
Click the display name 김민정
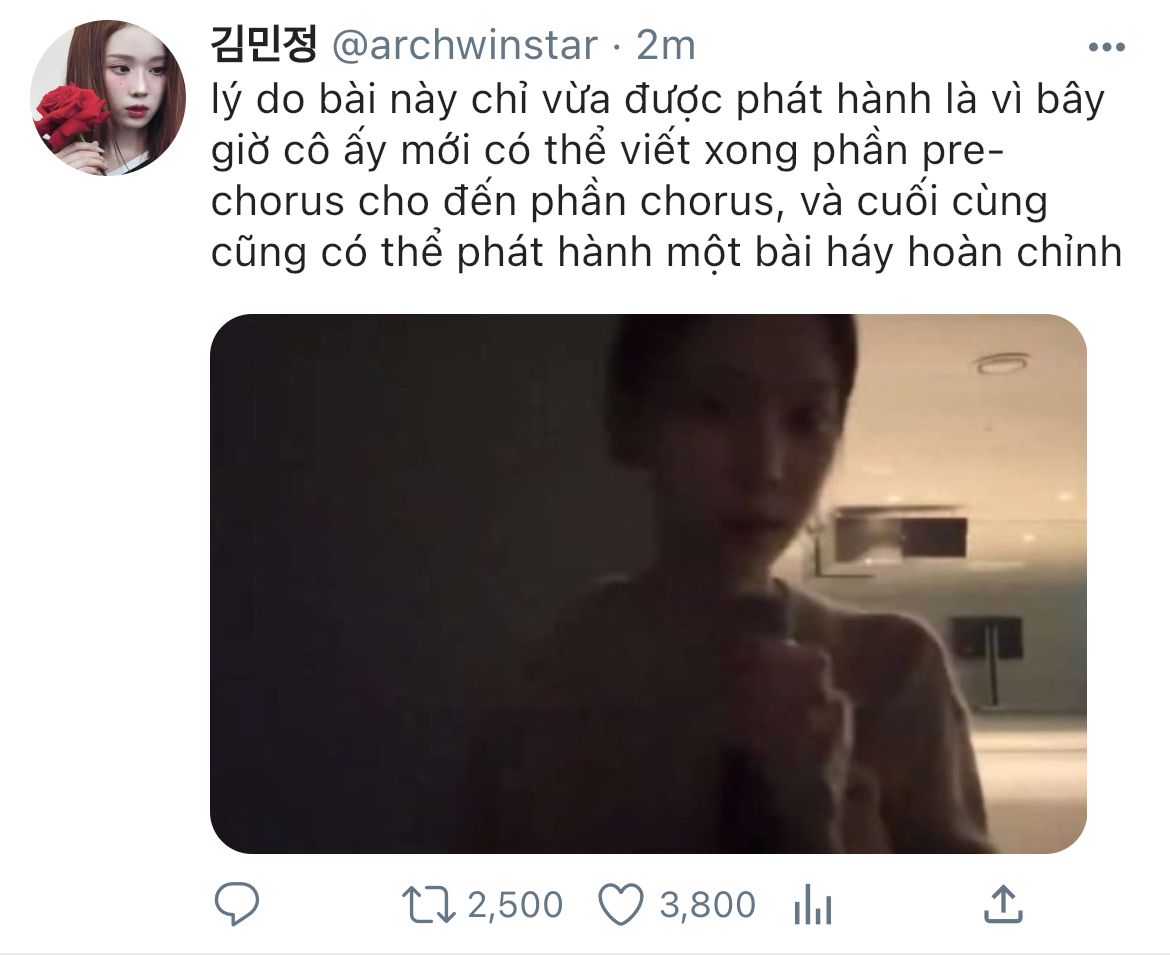click(x=264, y=45)
